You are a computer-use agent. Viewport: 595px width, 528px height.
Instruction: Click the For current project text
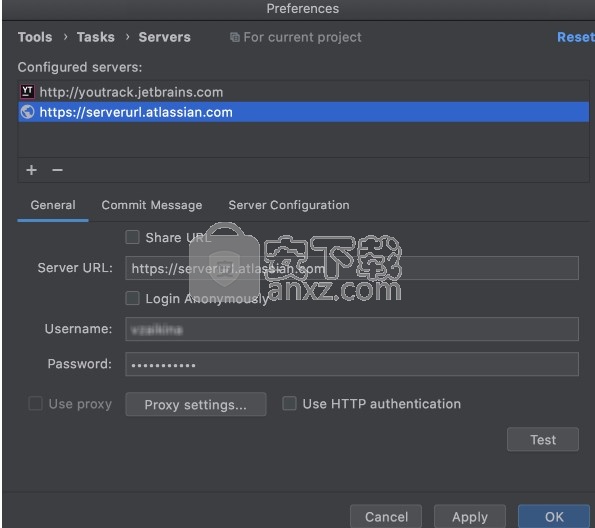[x=302, y=37]
